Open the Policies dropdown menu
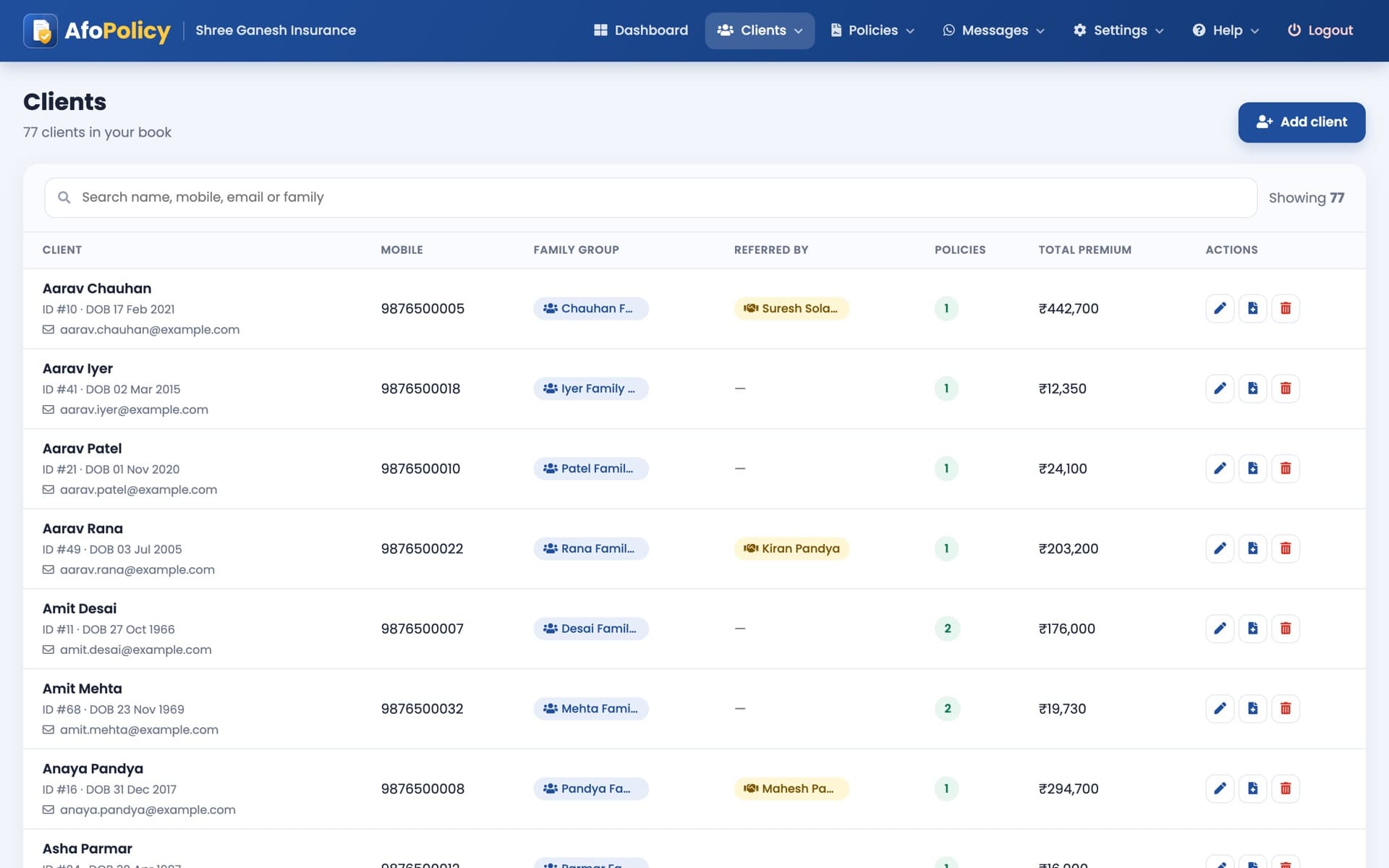Viewport: 1389px width, 868px height. [872, 30]
